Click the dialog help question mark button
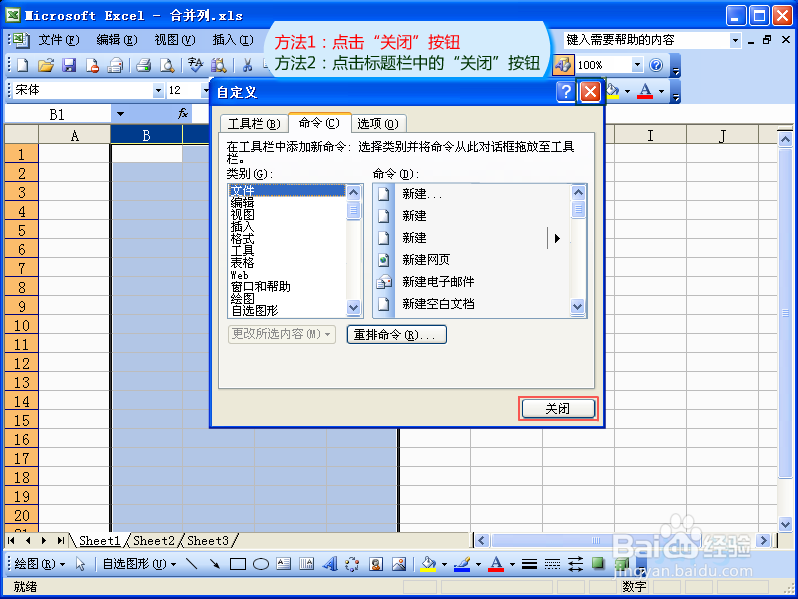The height and width of the screenshot is (599, 798). point(565,92)
